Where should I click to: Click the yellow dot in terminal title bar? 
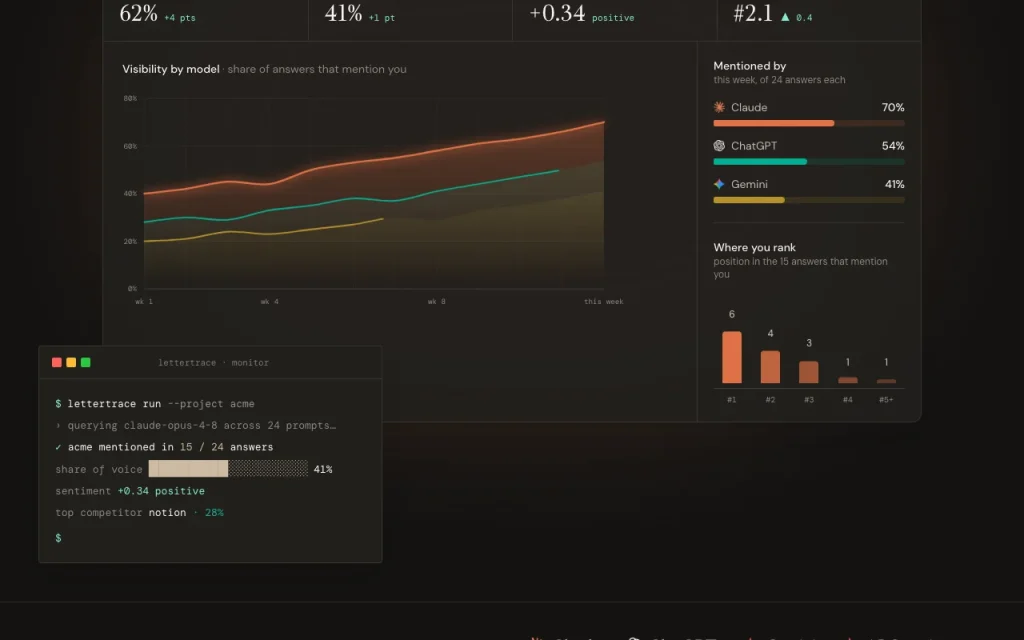click(71, 362)
